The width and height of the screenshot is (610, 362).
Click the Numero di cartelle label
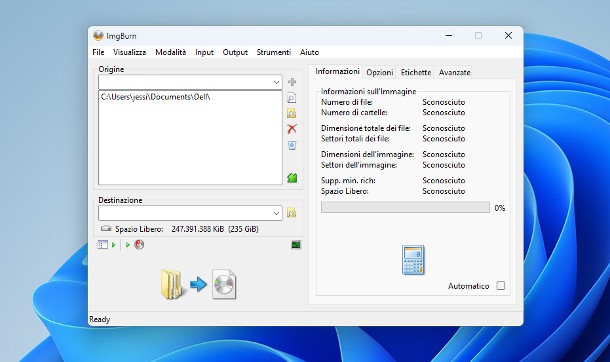[x=354, y=112]
